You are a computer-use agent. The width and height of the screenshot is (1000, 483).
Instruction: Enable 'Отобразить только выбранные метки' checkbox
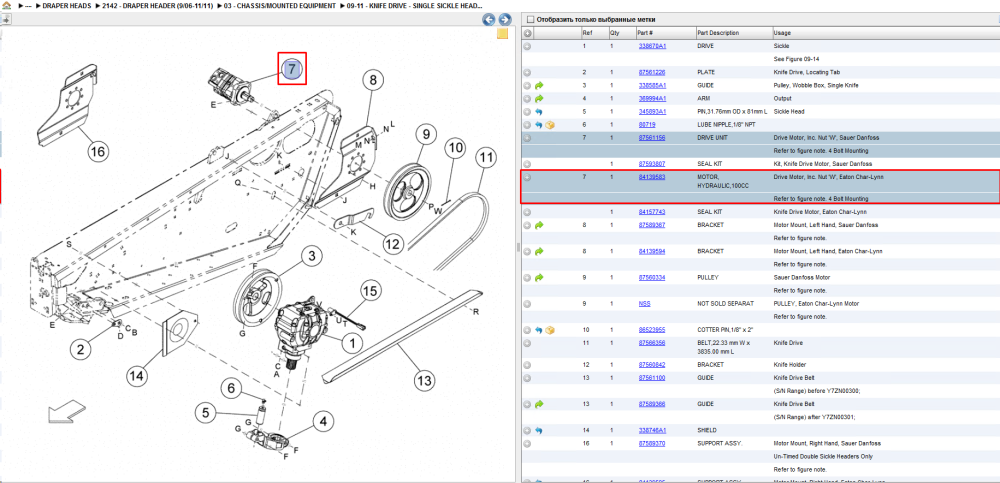click(x=531, y=20)
